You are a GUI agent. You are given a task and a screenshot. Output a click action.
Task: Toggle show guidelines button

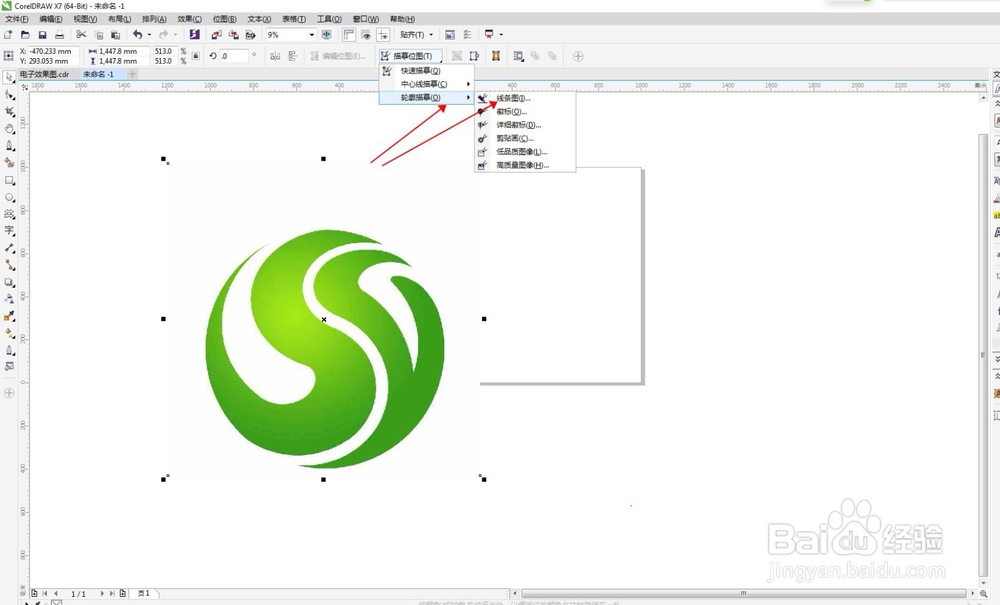click(x=383, y=34)
